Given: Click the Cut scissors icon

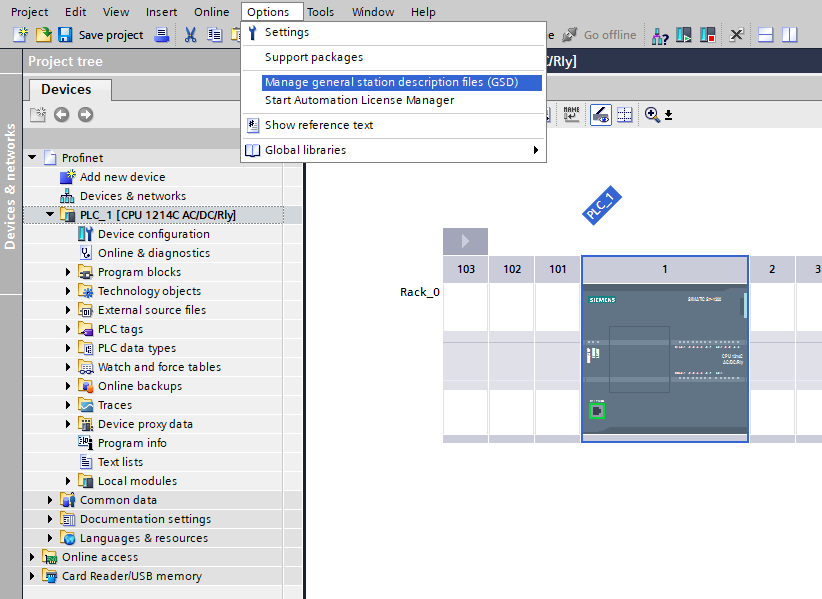Looking at the screenshot, I should (190, 35).
